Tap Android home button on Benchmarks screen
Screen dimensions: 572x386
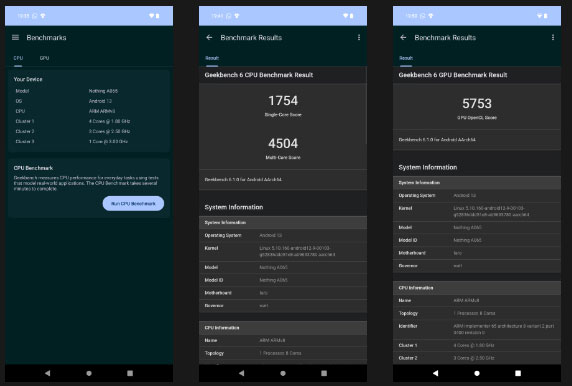coord(89,373)
